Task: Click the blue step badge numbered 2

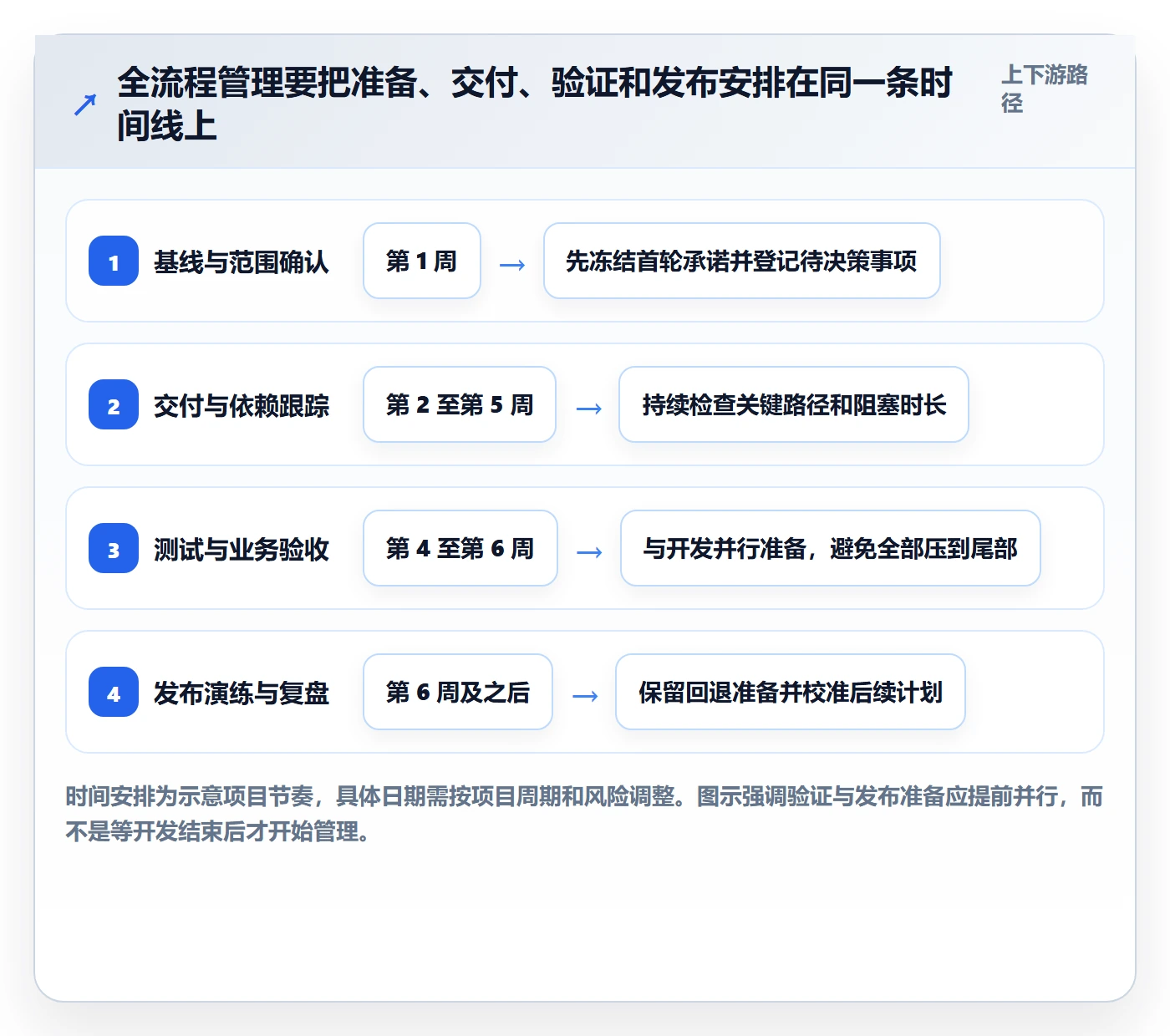Action: 114,404
